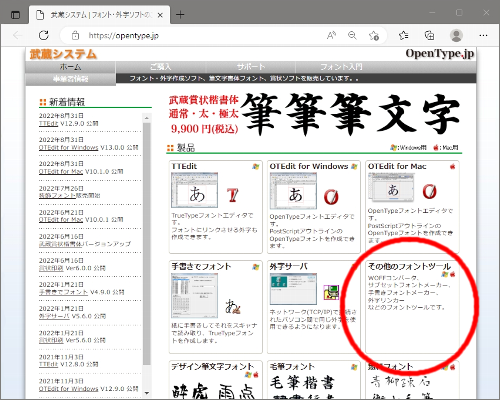Screen dimensions: 500x400
Task: Click the red T TTEdit icon
Action: click(x=233, y=195)
